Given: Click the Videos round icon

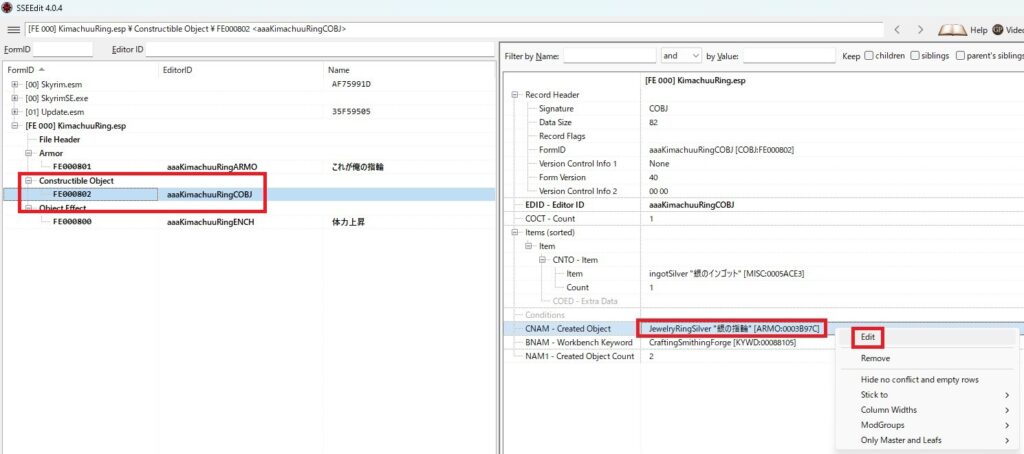Looking at the screenshot, I should point(999,30).
